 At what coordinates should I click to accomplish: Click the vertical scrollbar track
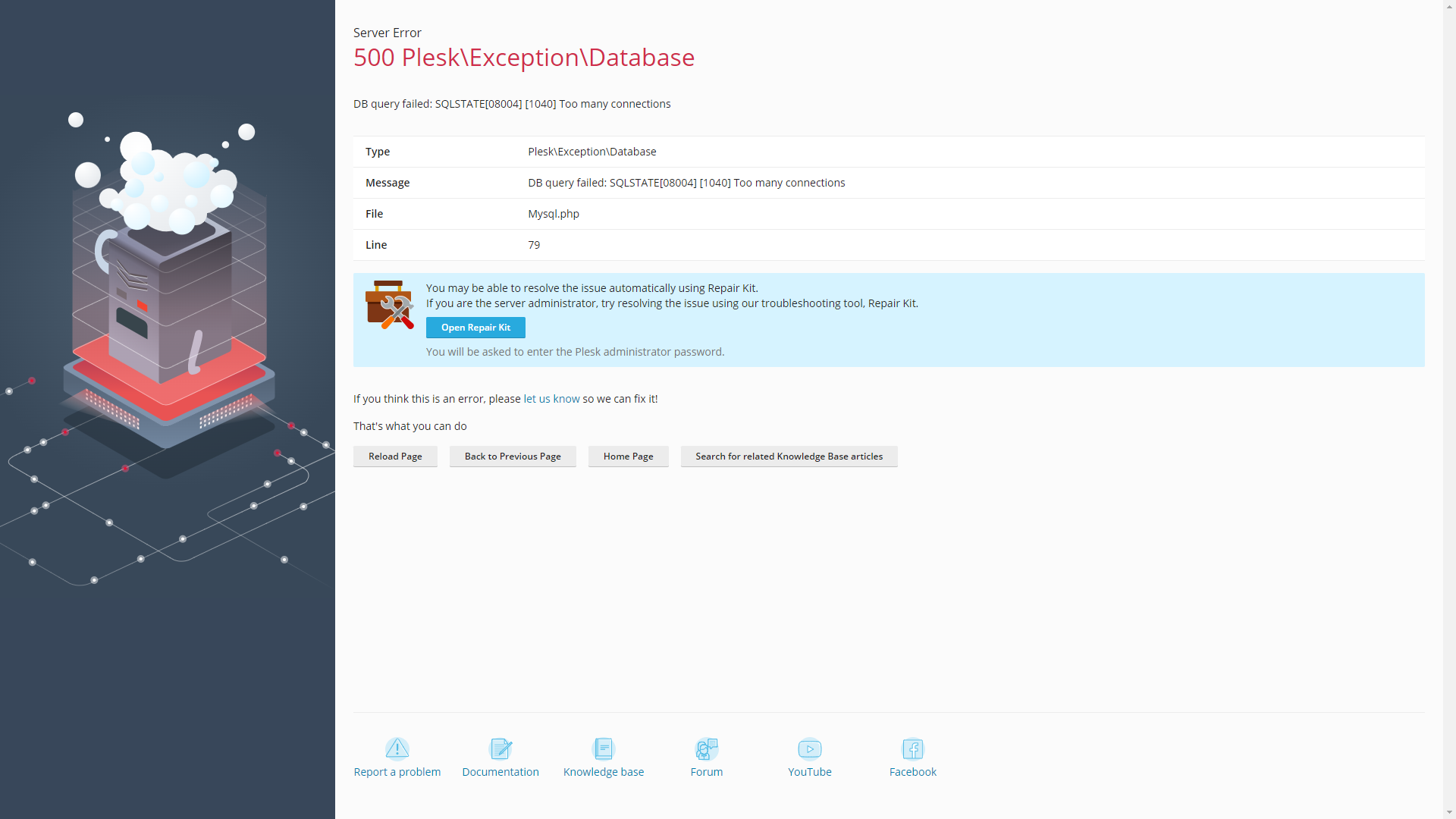tap(1449, 409)
